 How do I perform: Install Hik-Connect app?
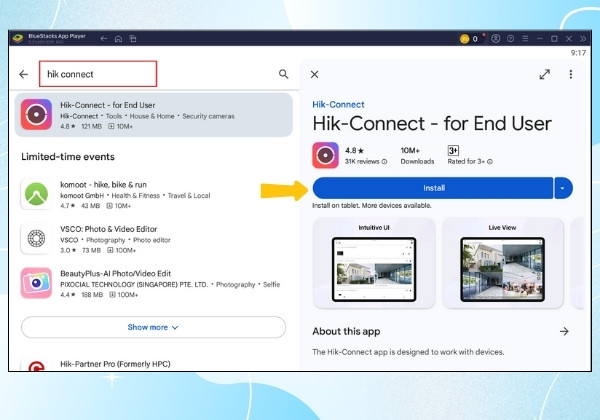click(433, 188)
